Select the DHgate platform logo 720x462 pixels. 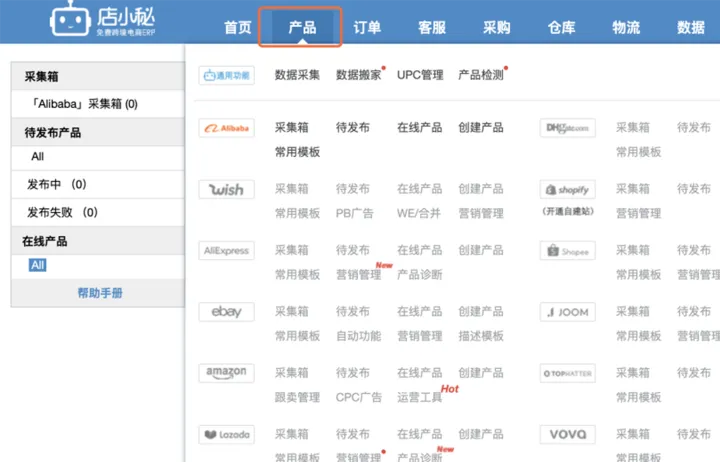click(x=568, y=128)
